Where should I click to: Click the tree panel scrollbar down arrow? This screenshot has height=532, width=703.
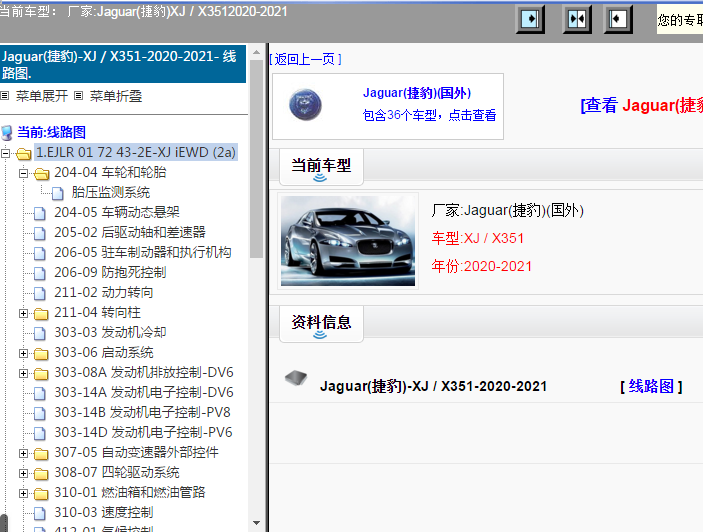click(x=256, y=523)
